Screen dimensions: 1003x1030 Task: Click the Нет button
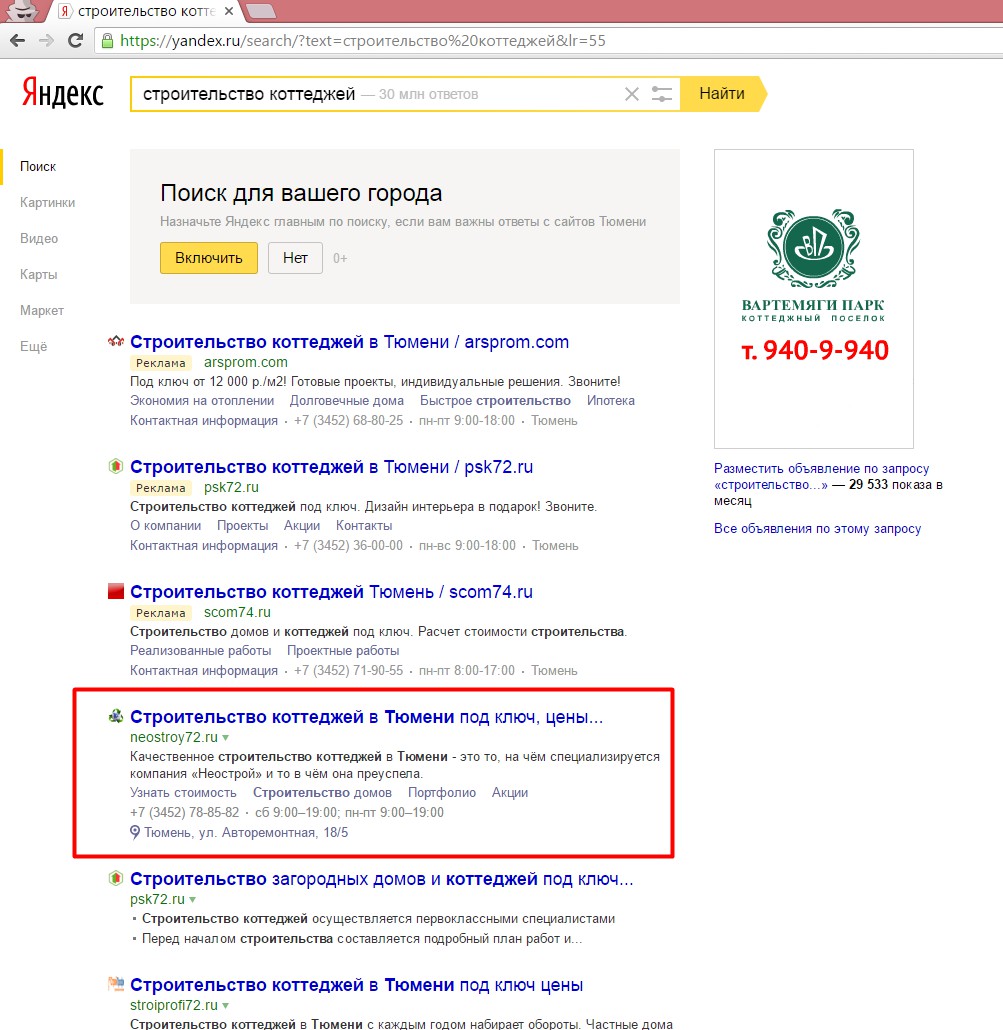[295, 258]
